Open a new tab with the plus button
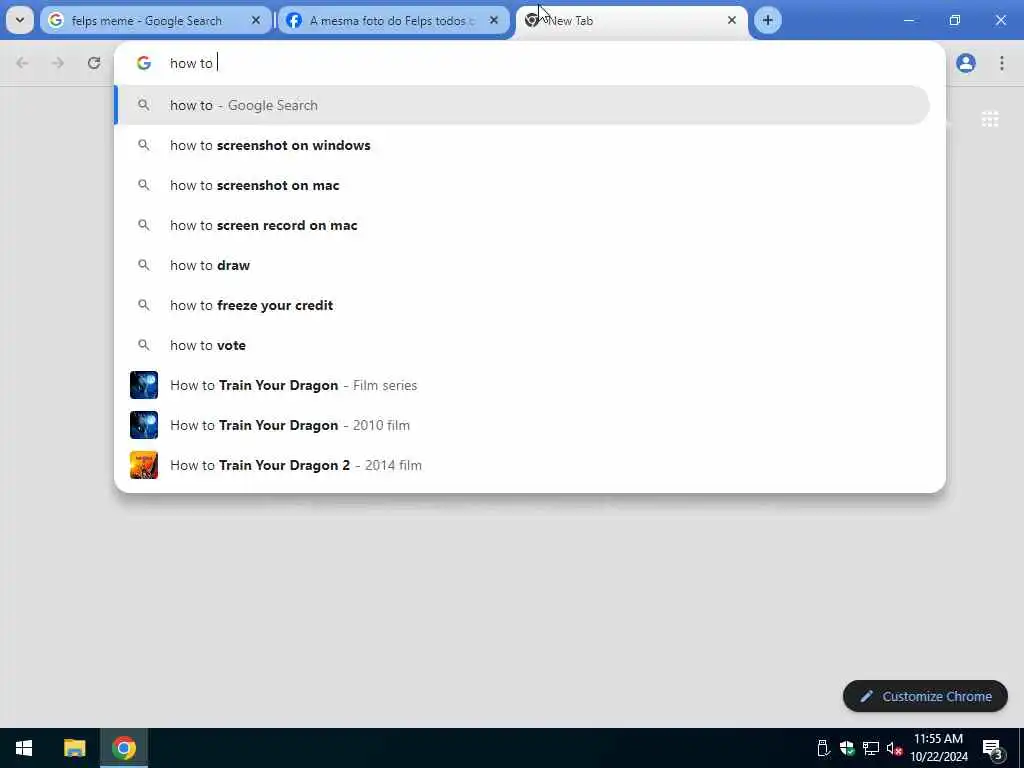 click(x=768, y=20)
